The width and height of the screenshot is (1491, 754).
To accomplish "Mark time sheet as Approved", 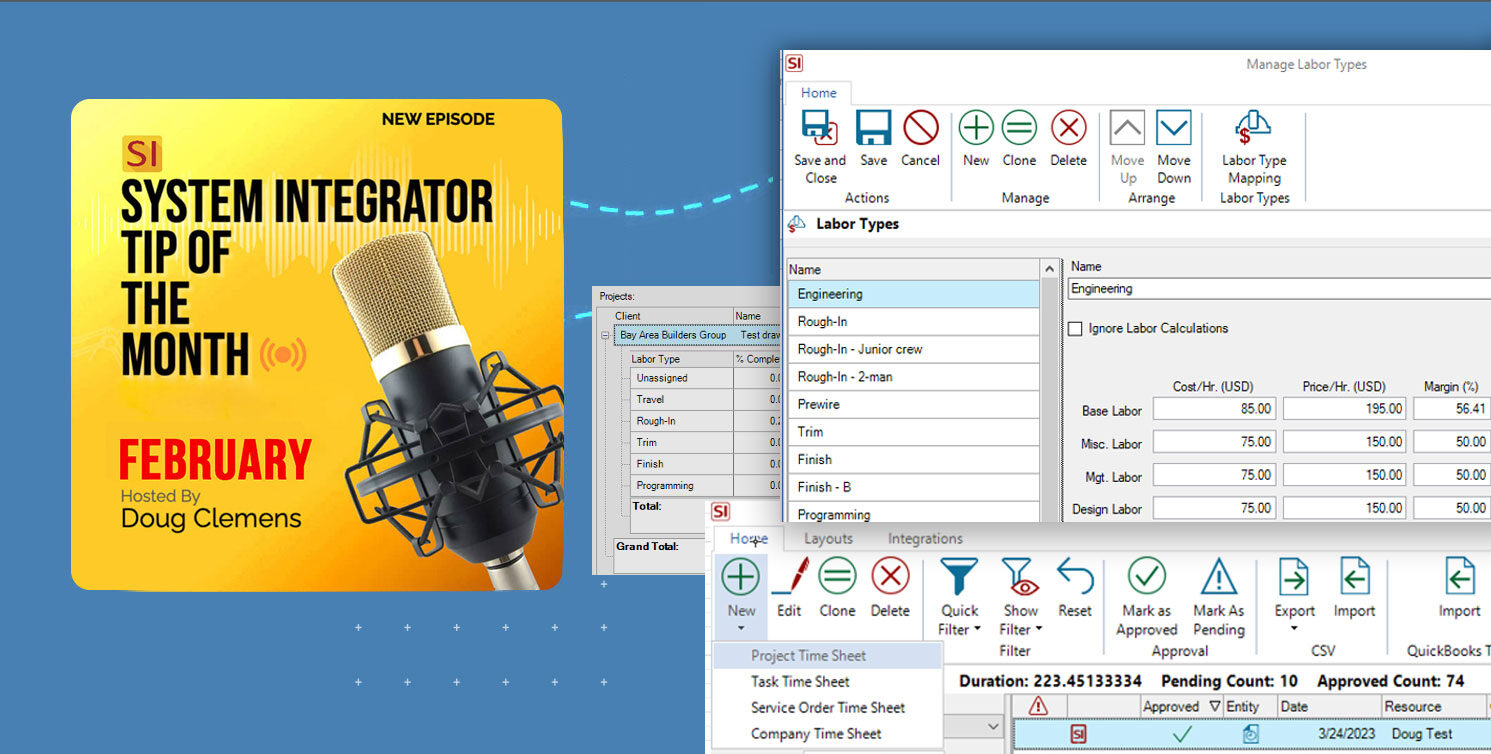I will tap(1147, 597).
